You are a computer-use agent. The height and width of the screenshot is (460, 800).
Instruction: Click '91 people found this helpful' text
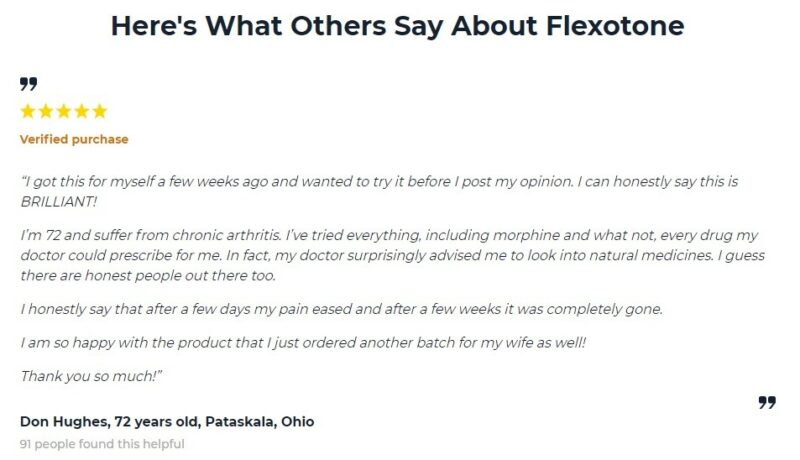tap(102, 443)
